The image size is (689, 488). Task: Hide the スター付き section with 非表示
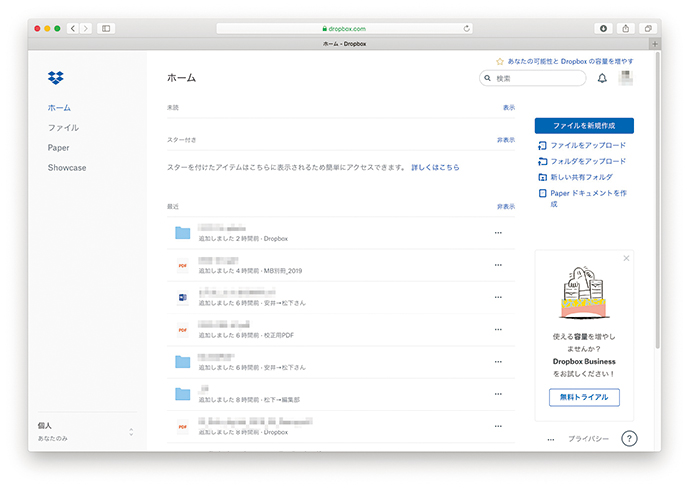(506, 140)
